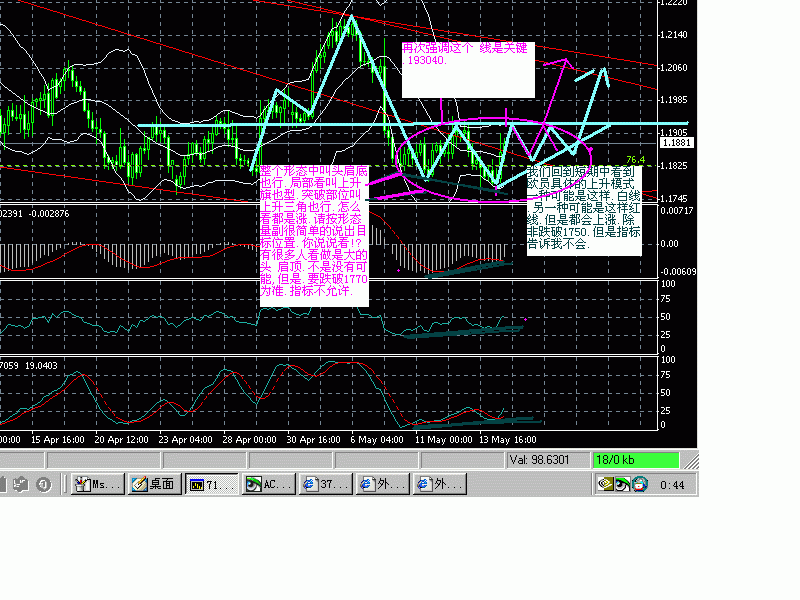Click the 0.00717 MACD scale label
800x600 pixels.
[x=677, y=211]
